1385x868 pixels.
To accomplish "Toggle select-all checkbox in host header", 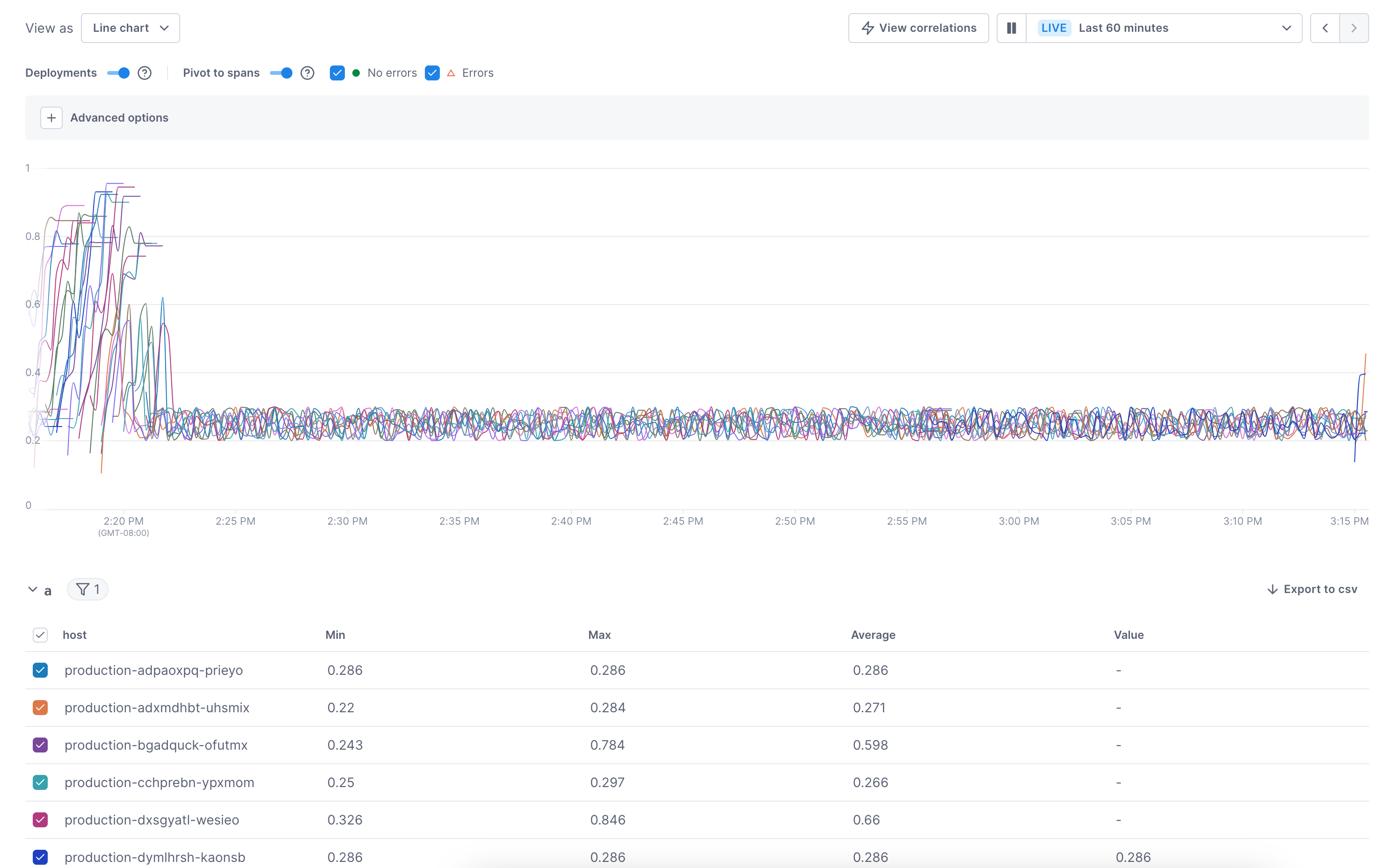I will coord(40,635).
